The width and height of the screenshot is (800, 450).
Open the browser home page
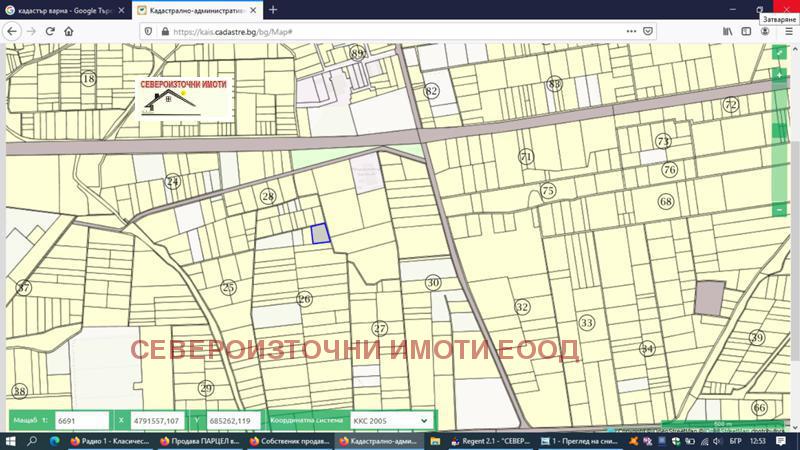point(69,31)
